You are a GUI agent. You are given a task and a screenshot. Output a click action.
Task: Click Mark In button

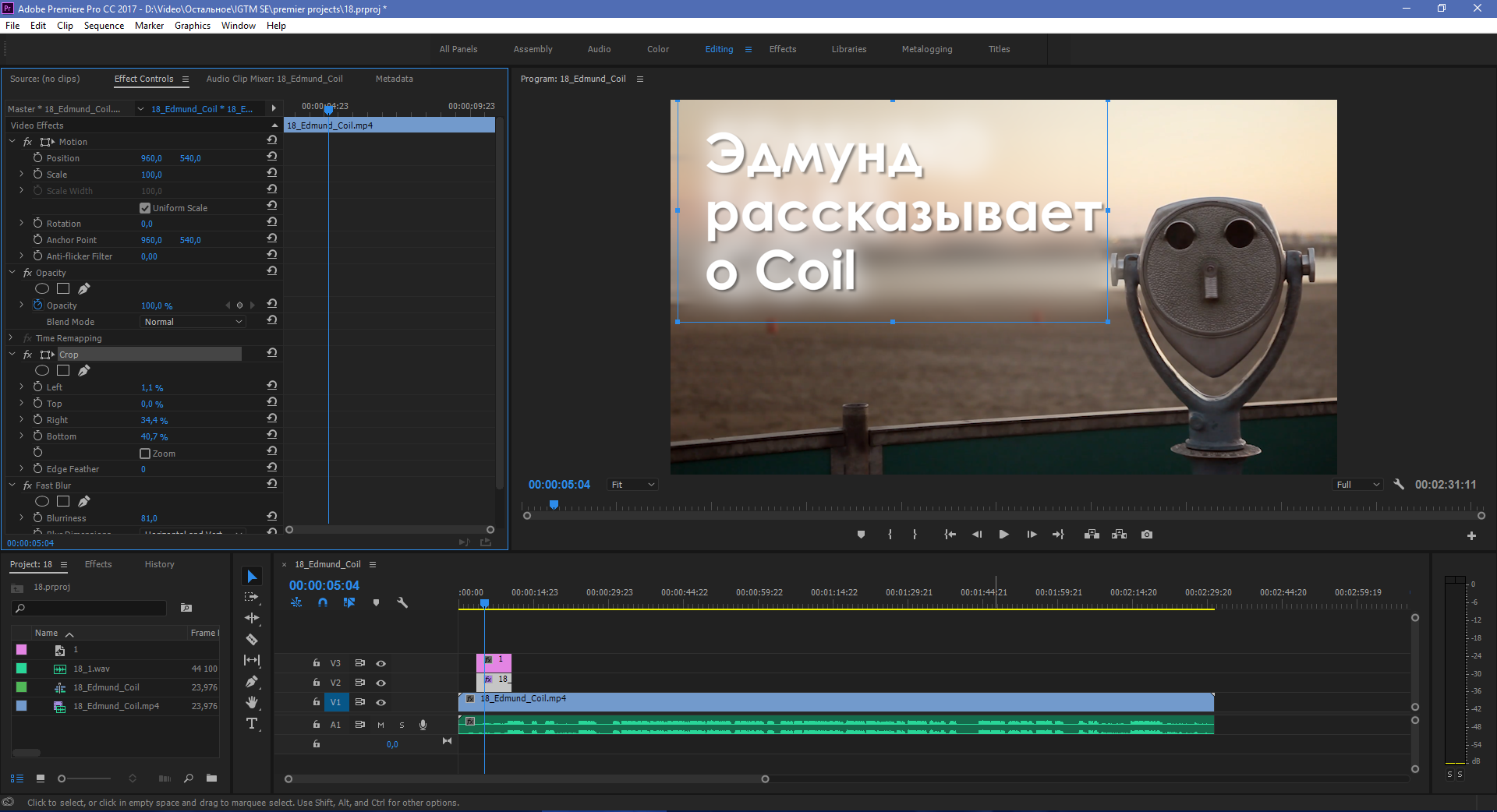click(890, 535)
